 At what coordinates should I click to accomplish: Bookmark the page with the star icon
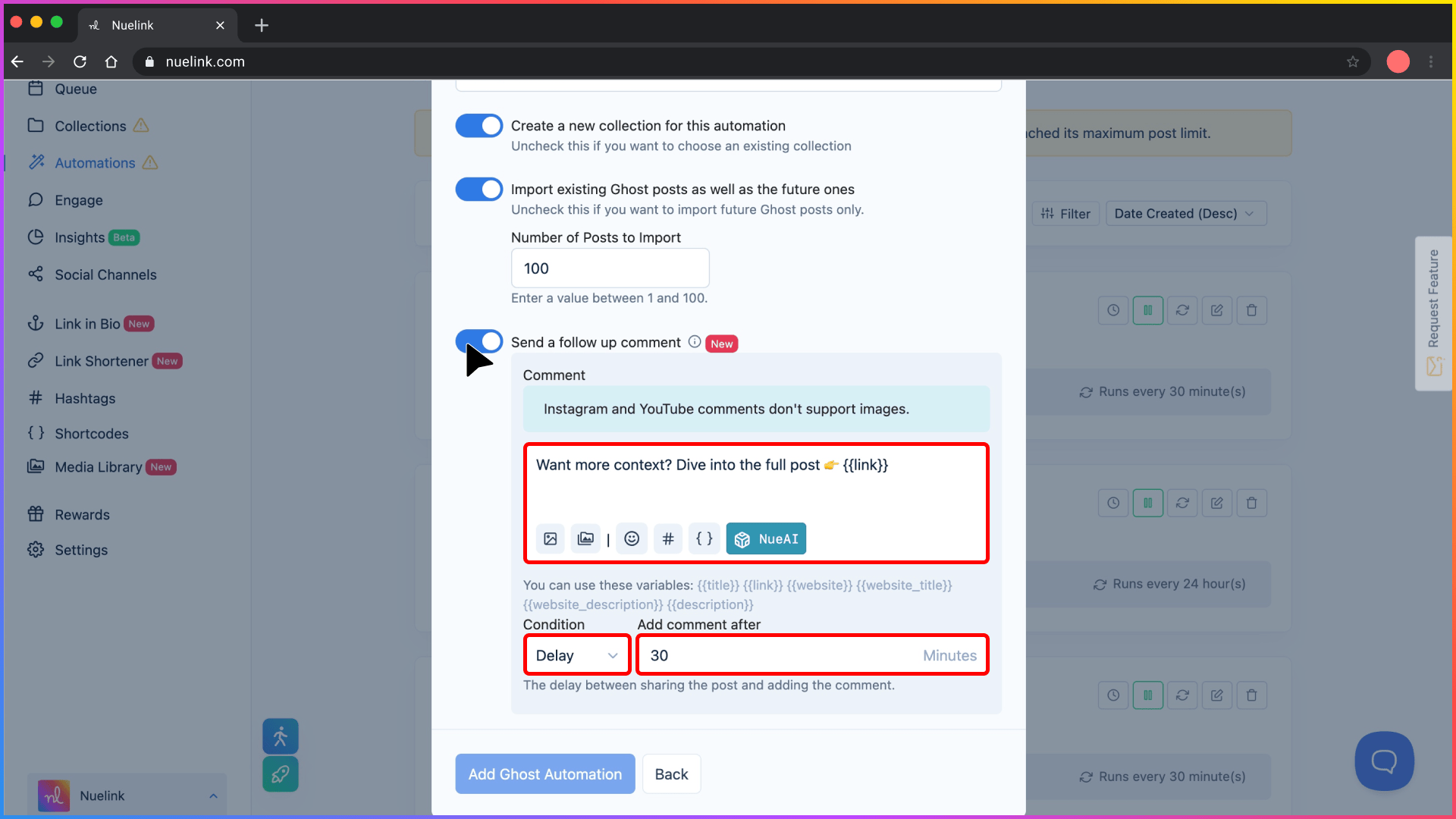coord(1353,61)
